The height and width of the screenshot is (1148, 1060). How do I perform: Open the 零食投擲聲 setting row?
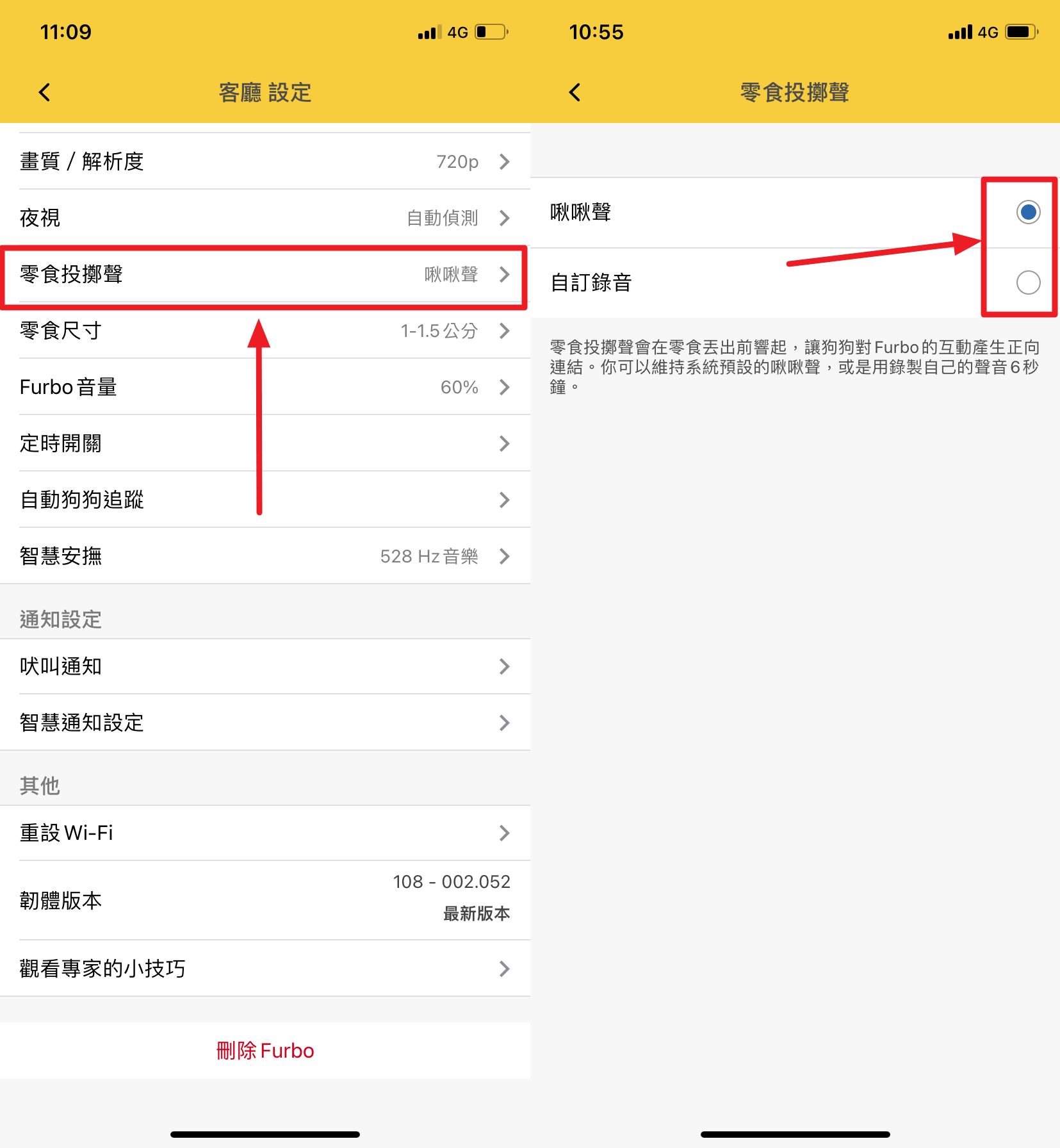[x=265, y=275]
